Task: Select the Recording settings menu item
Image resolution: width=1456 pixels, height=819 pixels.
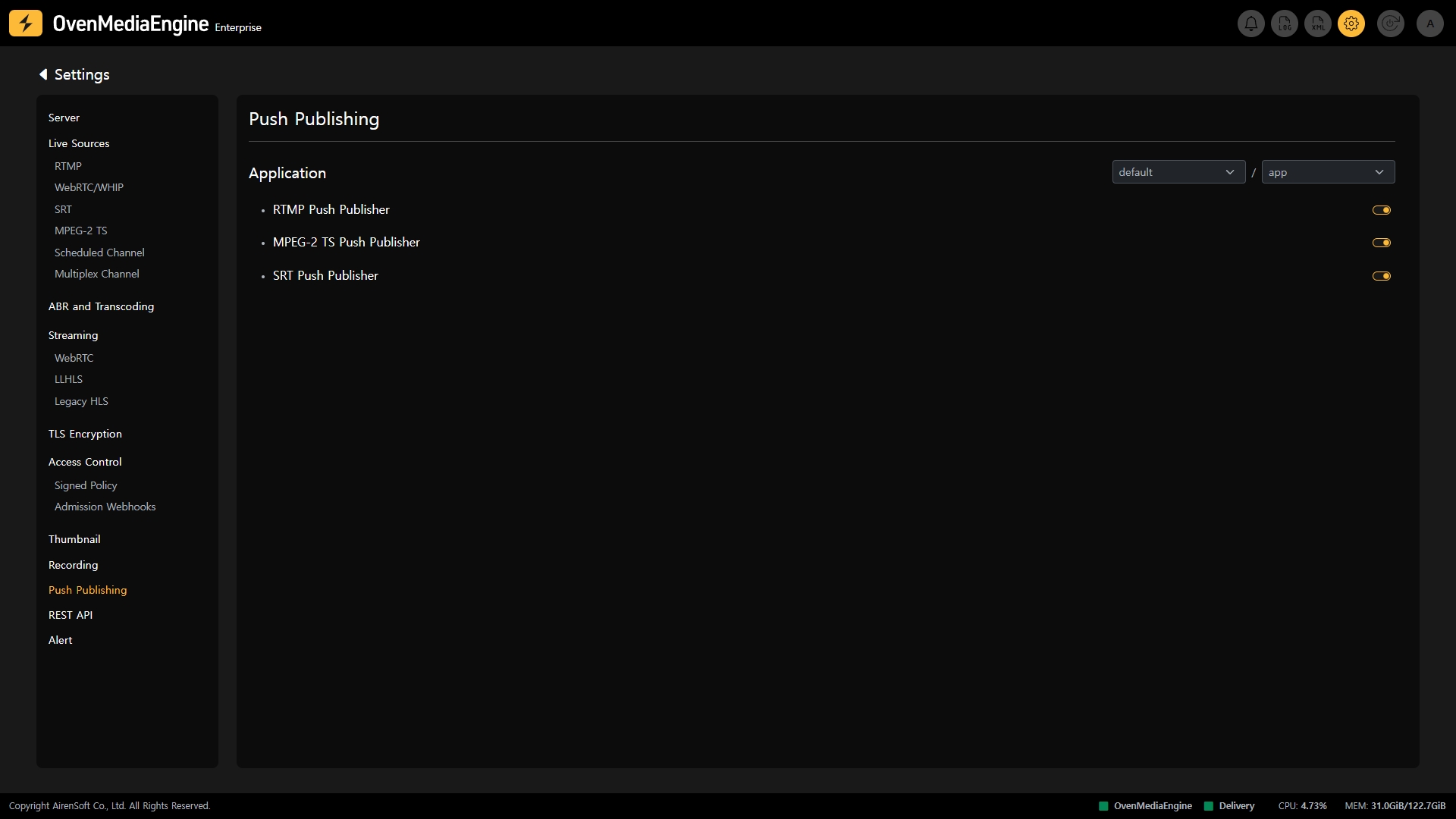Action: [x=73, y=565]
